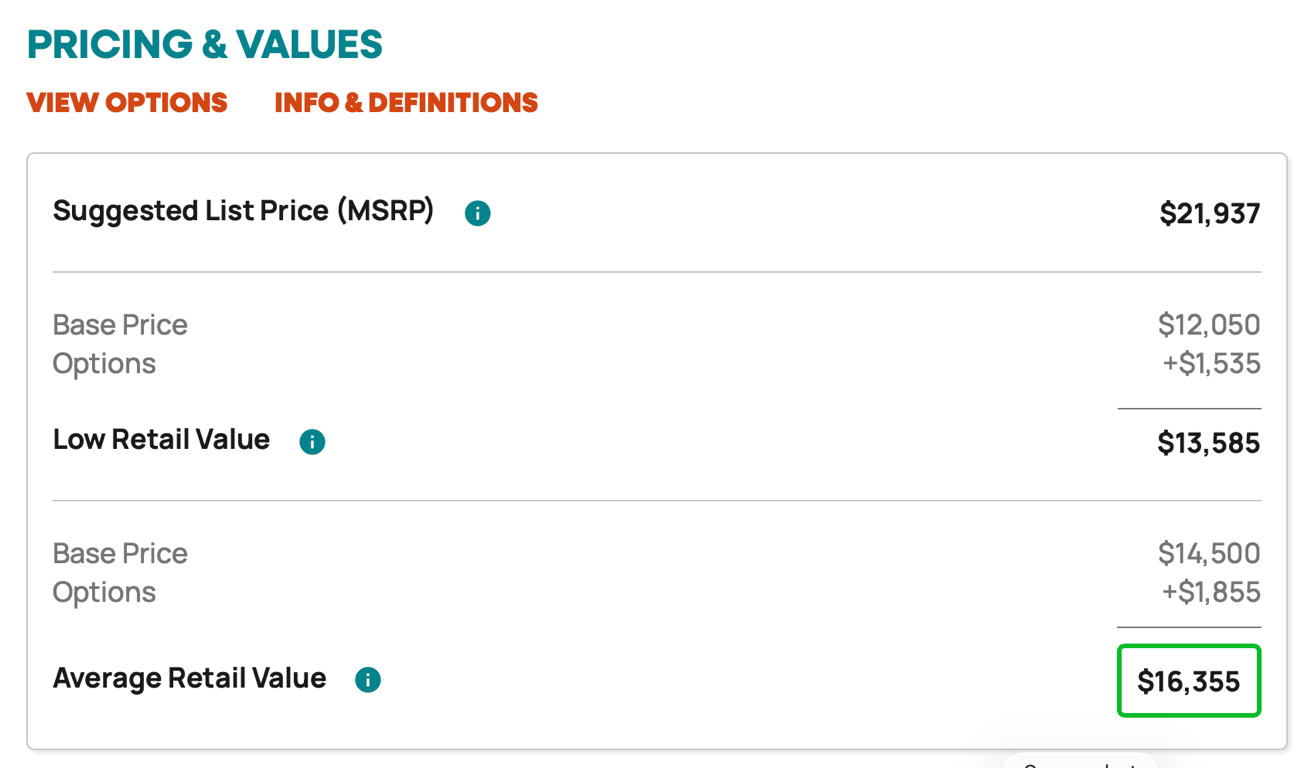This screenshot has width=1308, height=768.
Task: Select the $13,585 low retail total
Action: (x=1208, y=443)
